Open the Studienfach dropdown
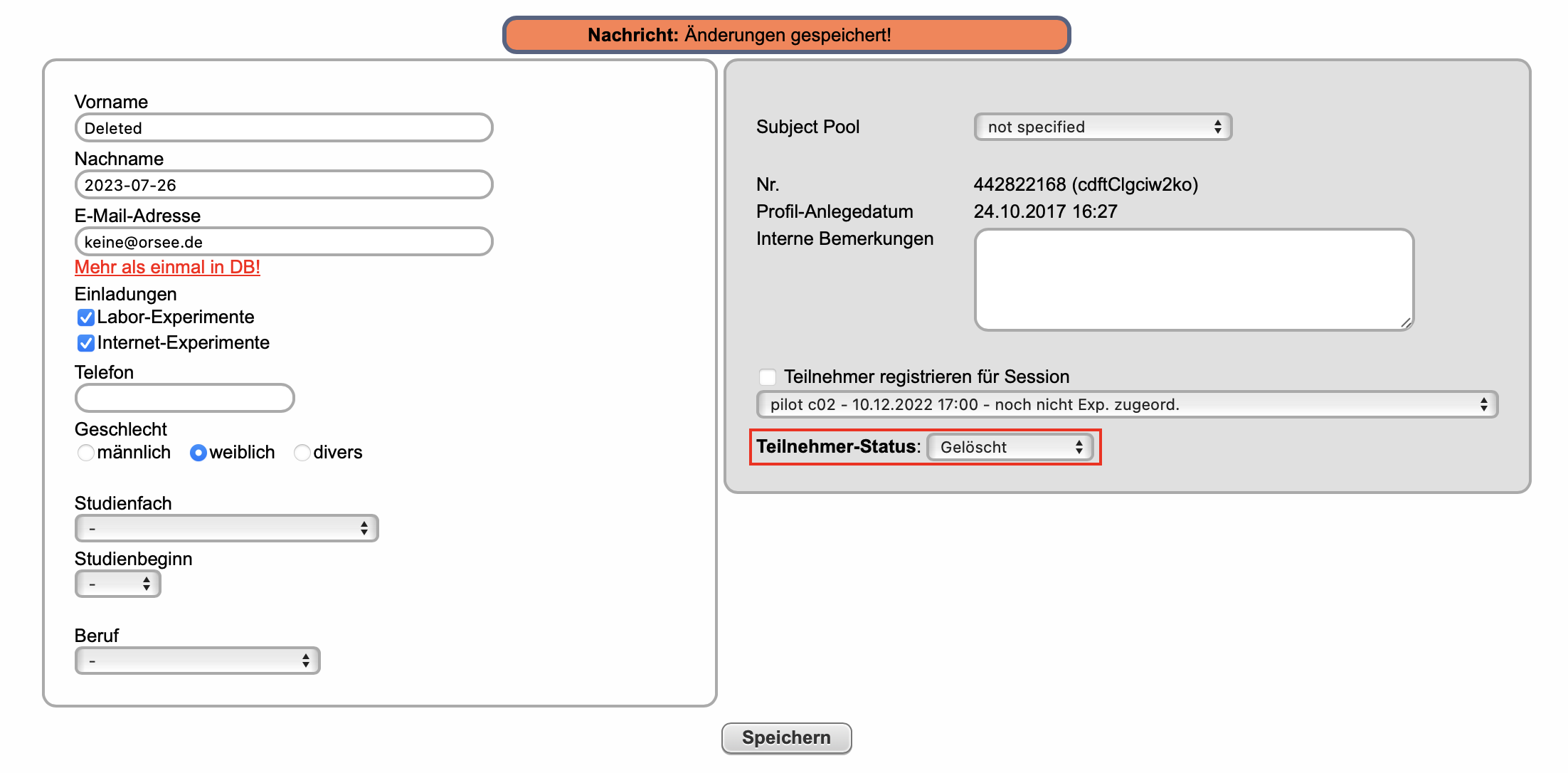Screen dimensions: 1568x773 click(226, 528)
